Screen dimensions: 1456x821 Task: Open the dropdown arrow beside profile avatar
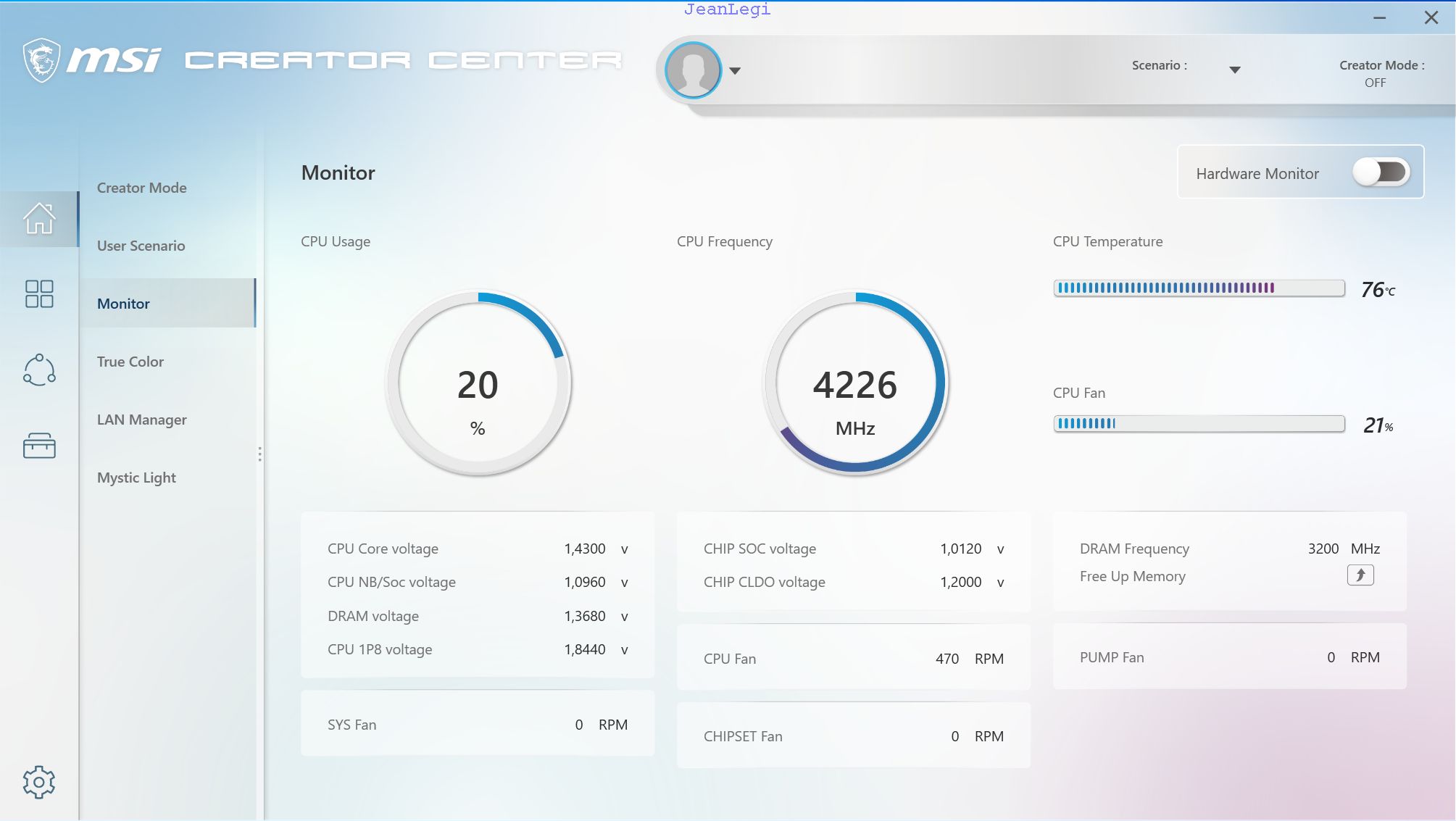click(735, 71)
